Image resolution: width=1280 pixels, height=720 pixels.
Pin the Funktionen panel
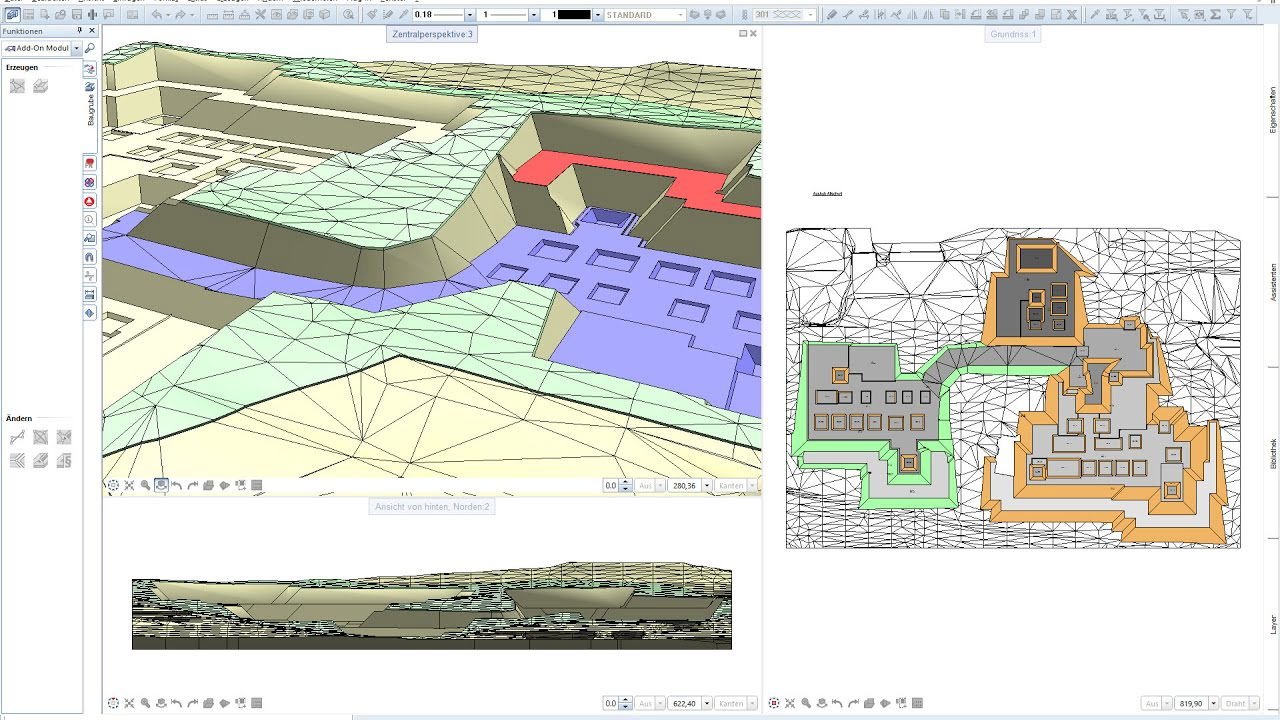click(80, 31)
